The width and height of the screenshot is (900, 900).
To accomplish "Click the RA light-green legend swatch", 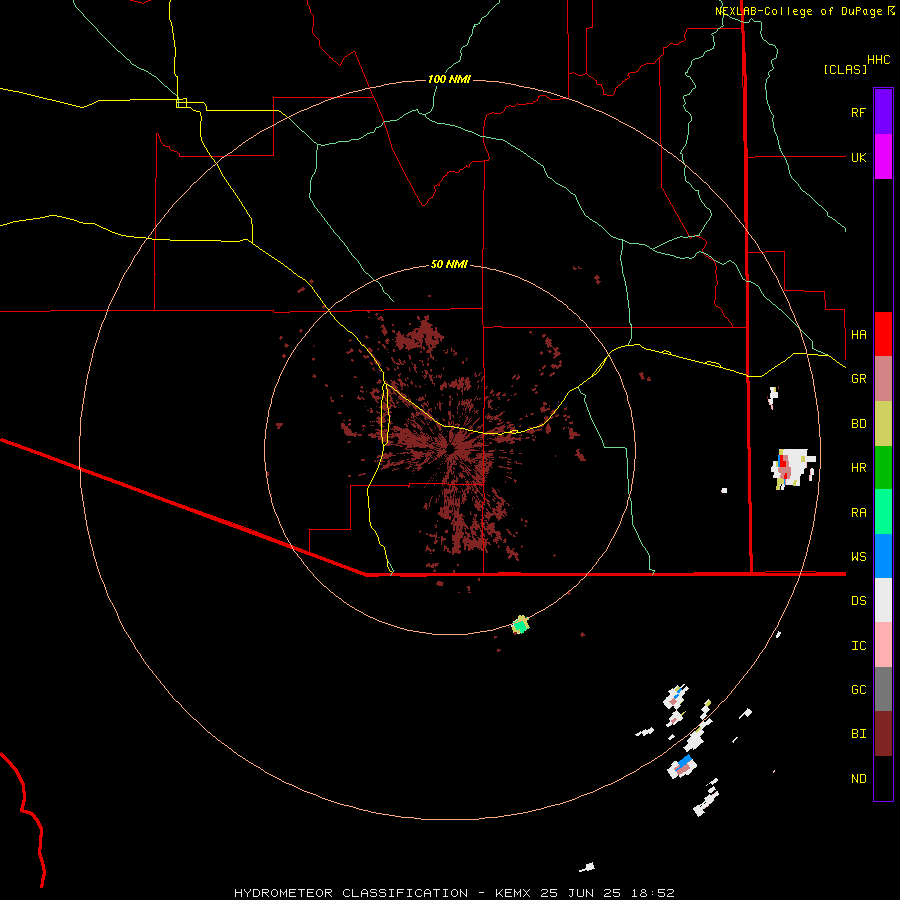I will coord(883,512).
